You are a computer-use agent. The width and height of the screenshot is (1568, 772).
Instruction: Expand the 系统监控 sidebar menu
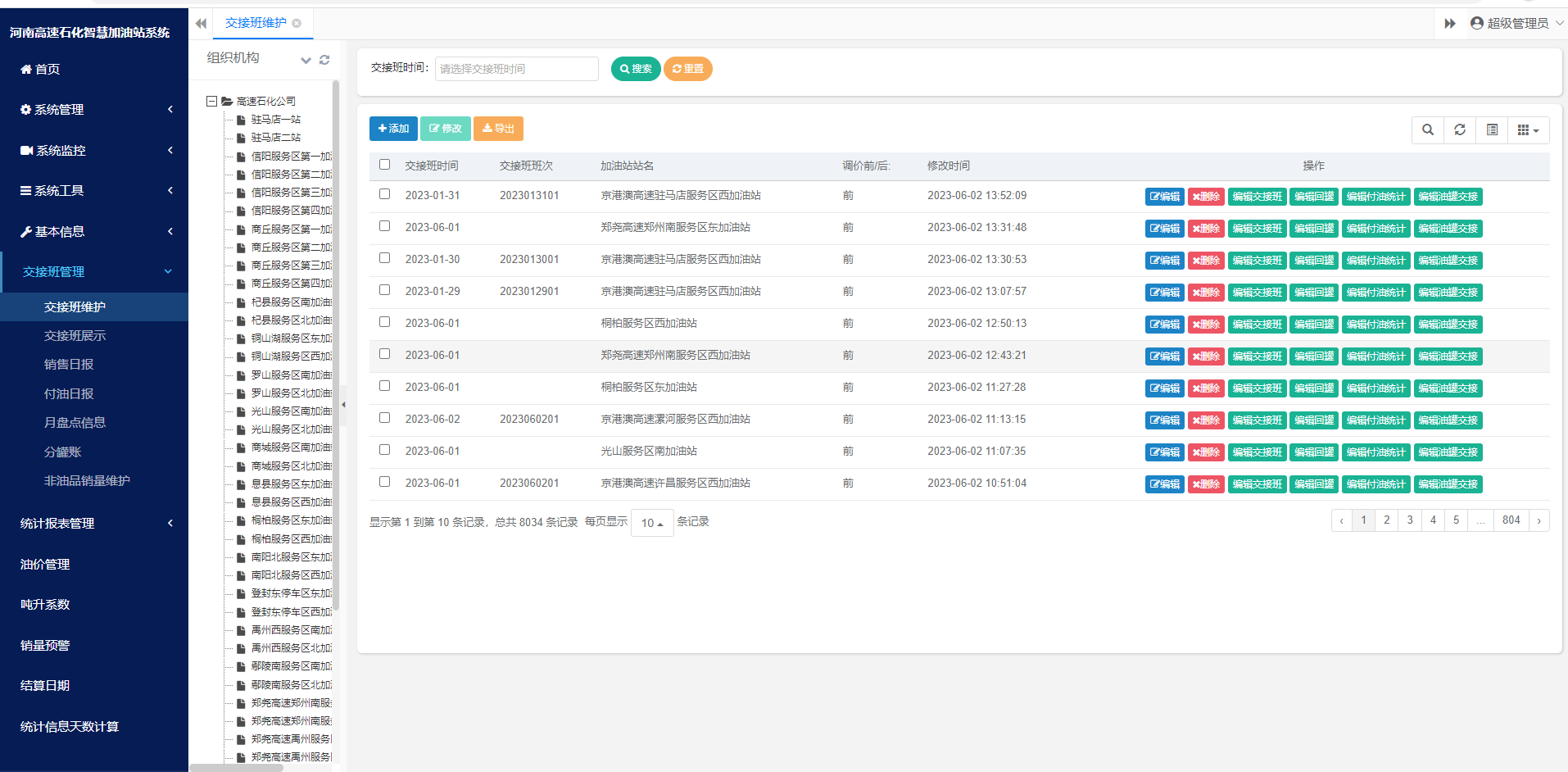pos(94,151)
